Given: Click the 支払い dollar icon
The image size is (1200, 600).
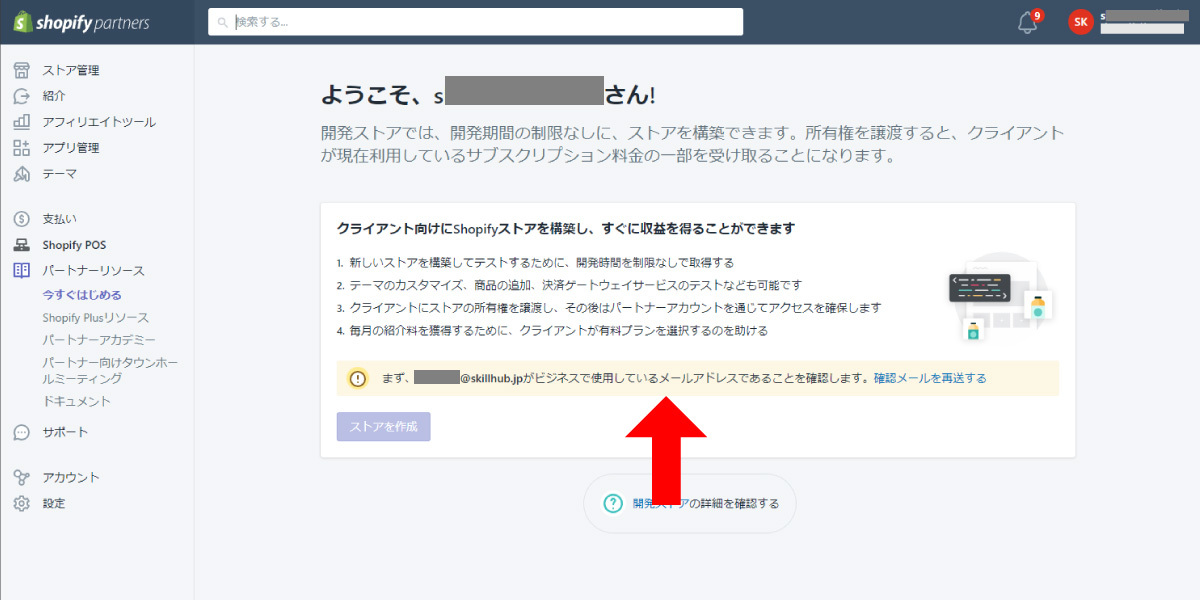Looking at the screenshot, I should coord(22,218).
